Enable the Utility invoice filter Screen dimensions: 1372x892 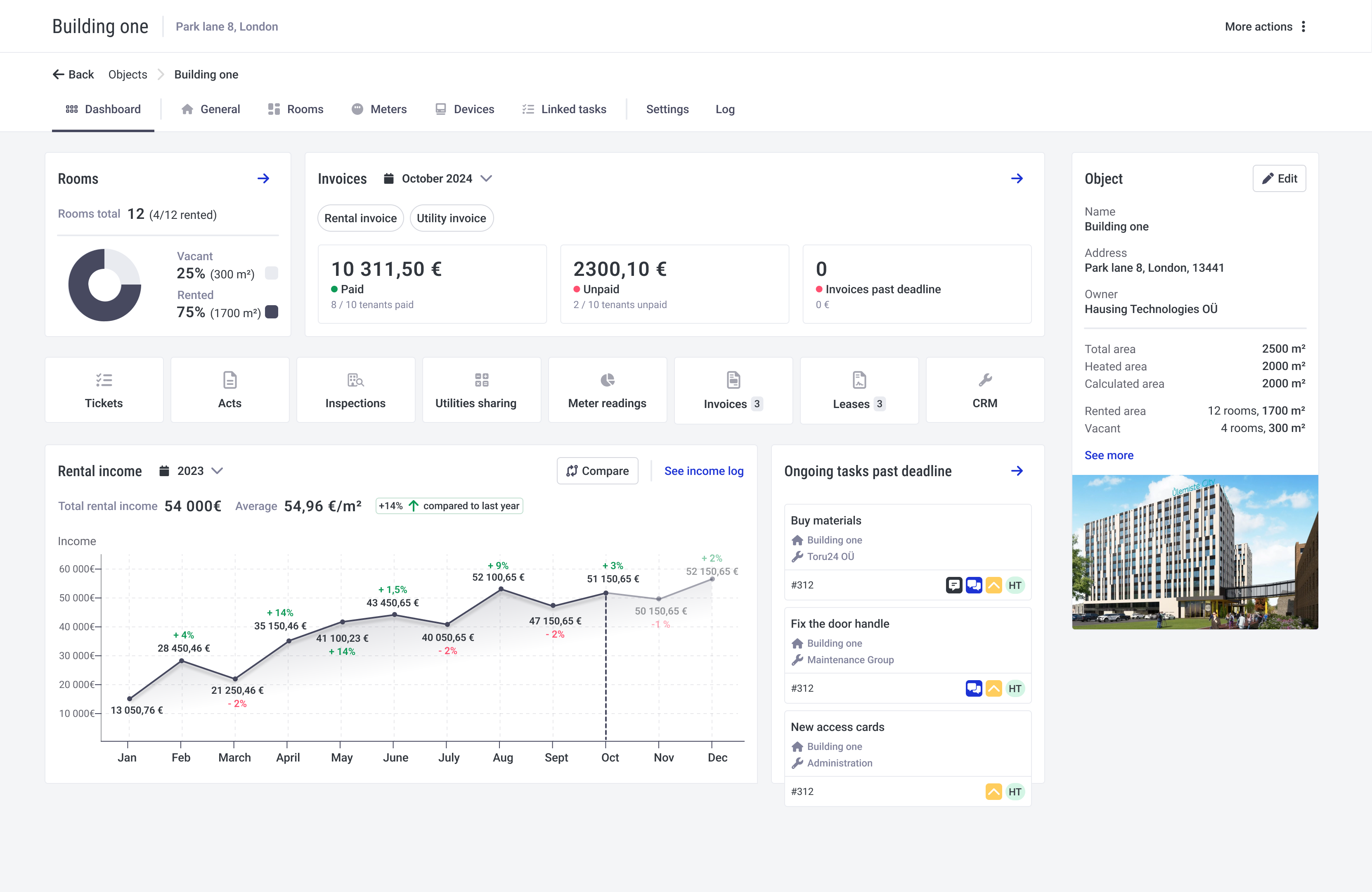[452, 218]
